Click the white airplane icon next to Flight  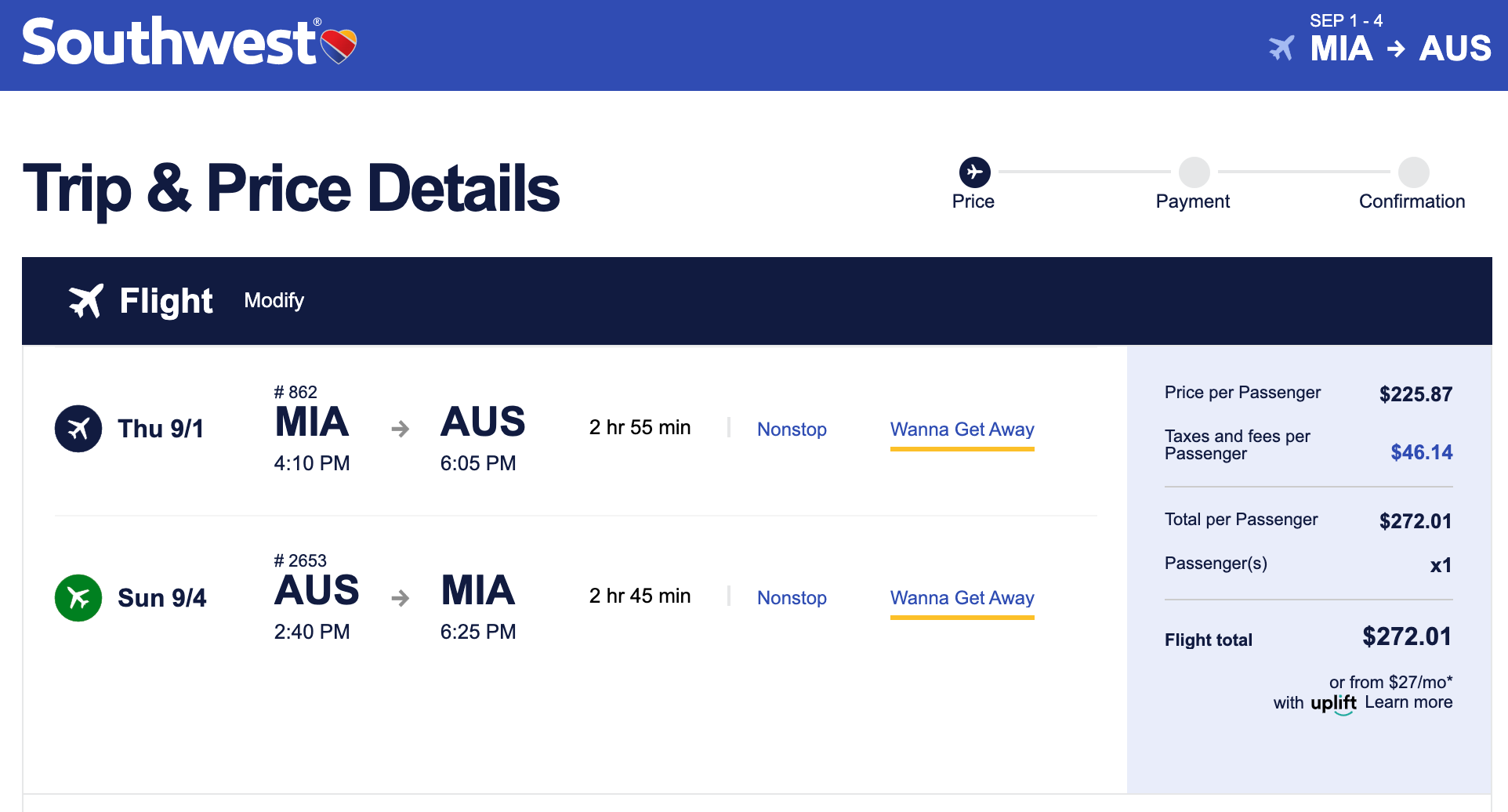86,301
